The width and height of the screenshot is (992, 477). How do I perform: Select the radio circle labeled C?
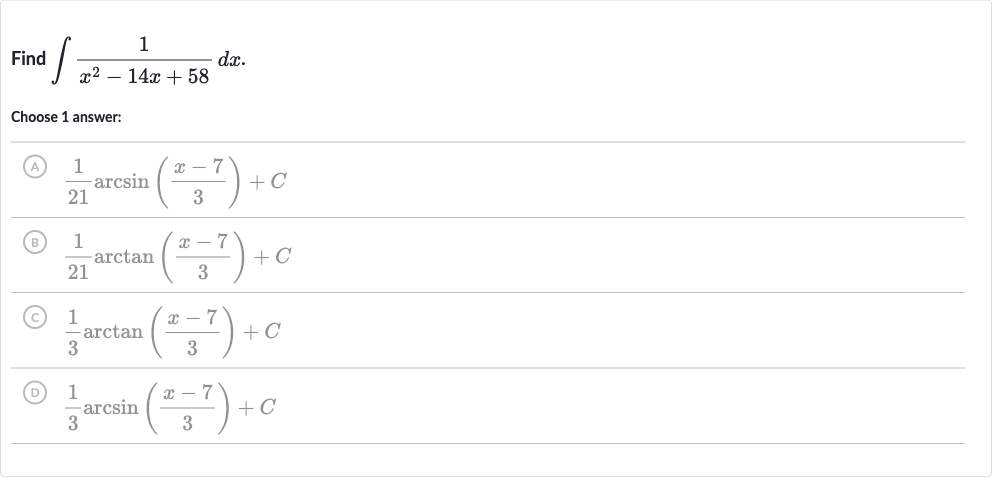click(35, 318)
